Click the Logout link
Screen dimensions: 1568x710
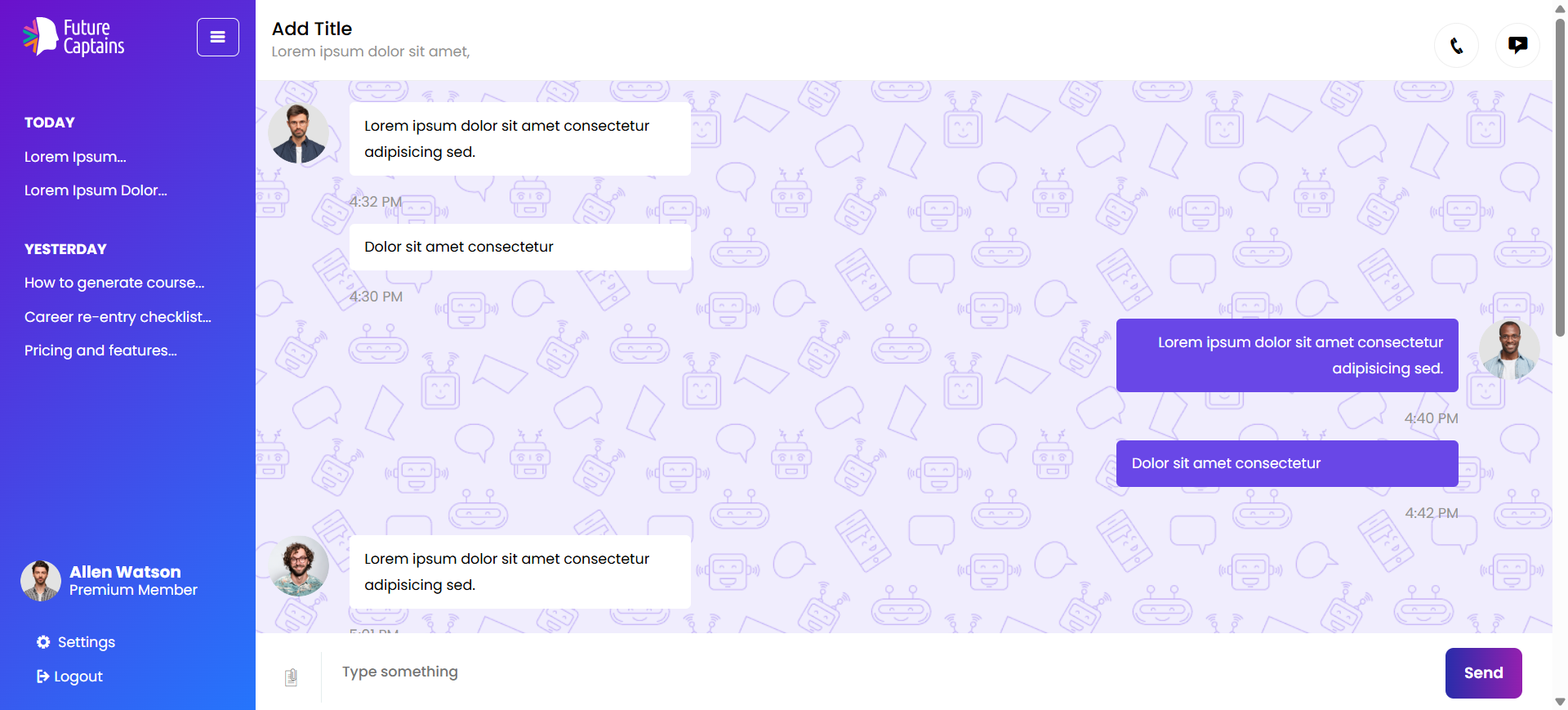[78, 677]
